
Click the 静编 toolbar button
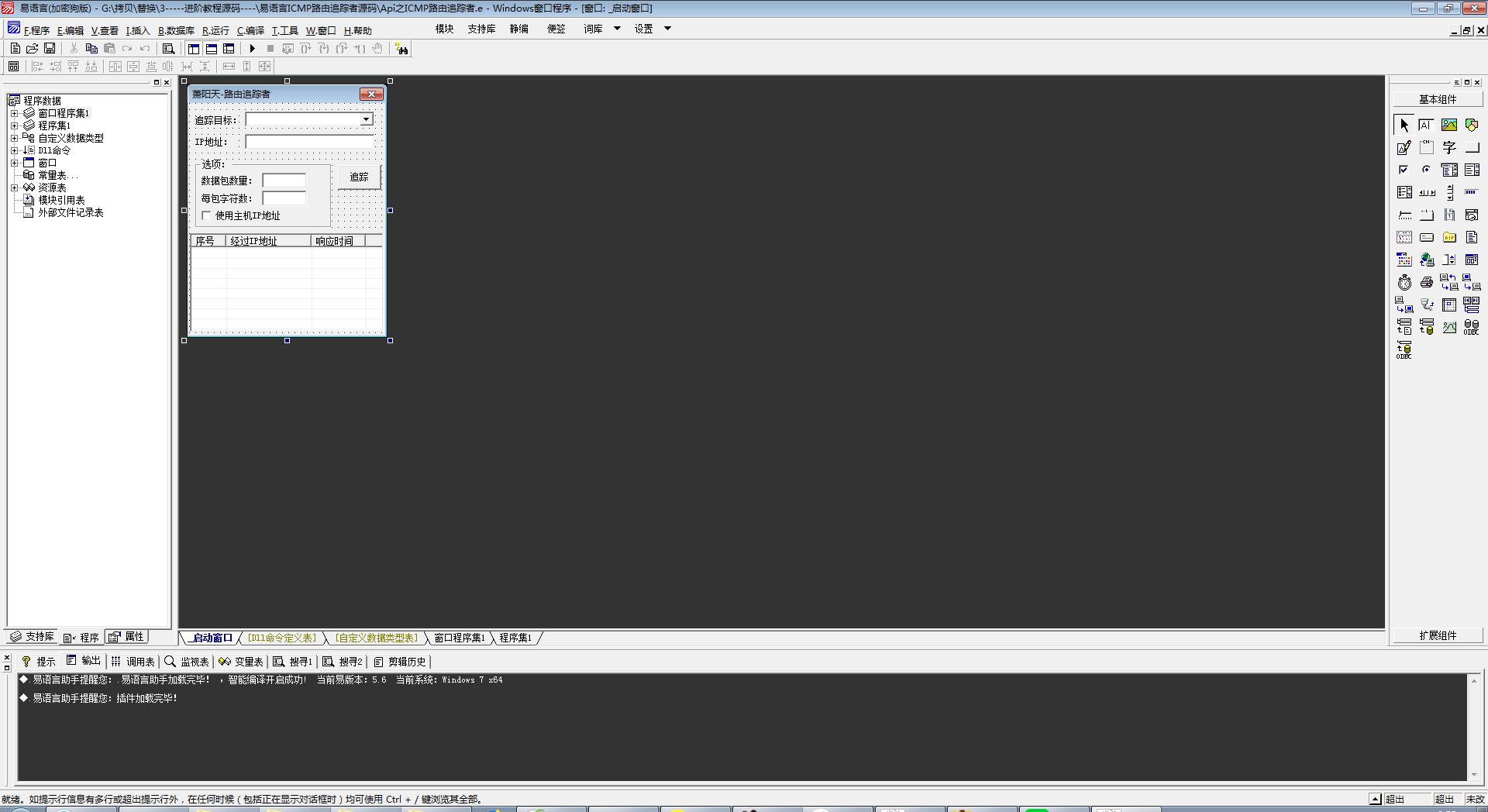click(518, 29)
